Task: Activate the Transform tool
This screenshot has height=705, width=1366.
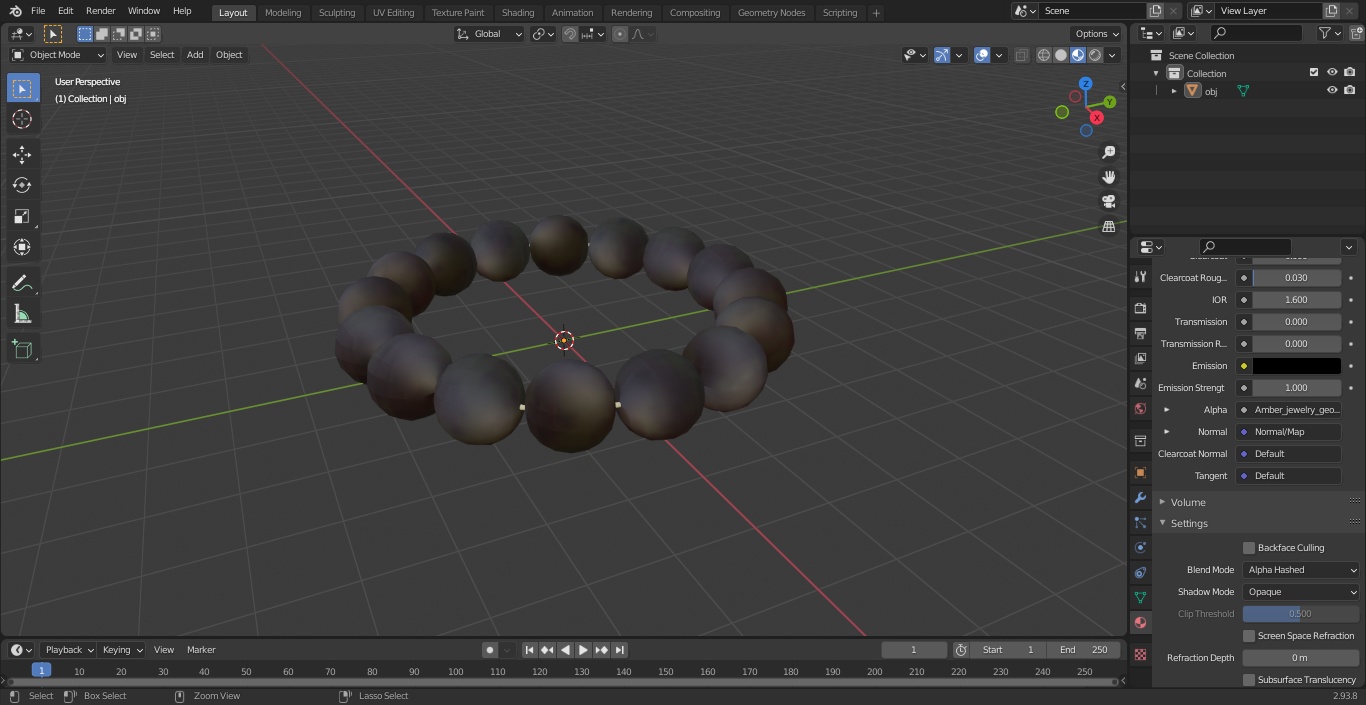Action: coord(22,247)
